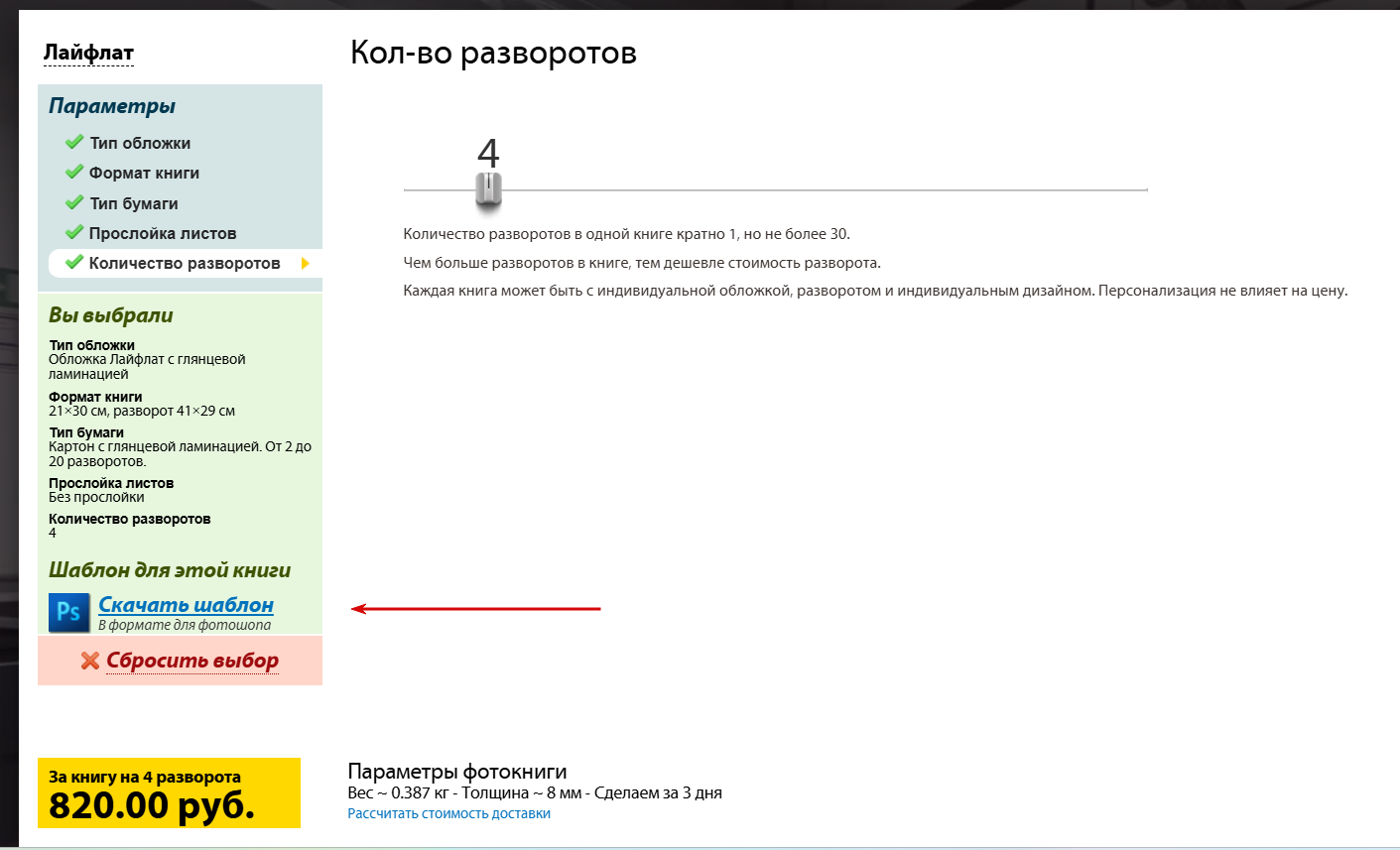Click the 'Вы выбрали' section heading
Screen dimensions: 1400x850
point(111,315)
